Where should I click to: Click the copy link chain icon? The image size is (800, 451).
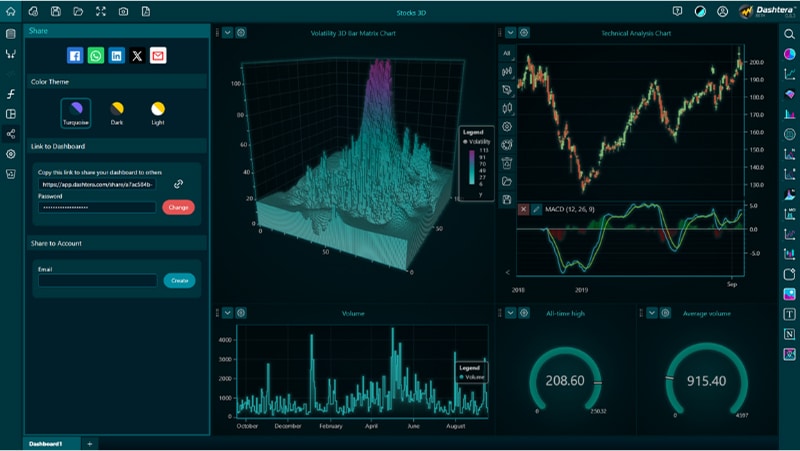point(179,184)
